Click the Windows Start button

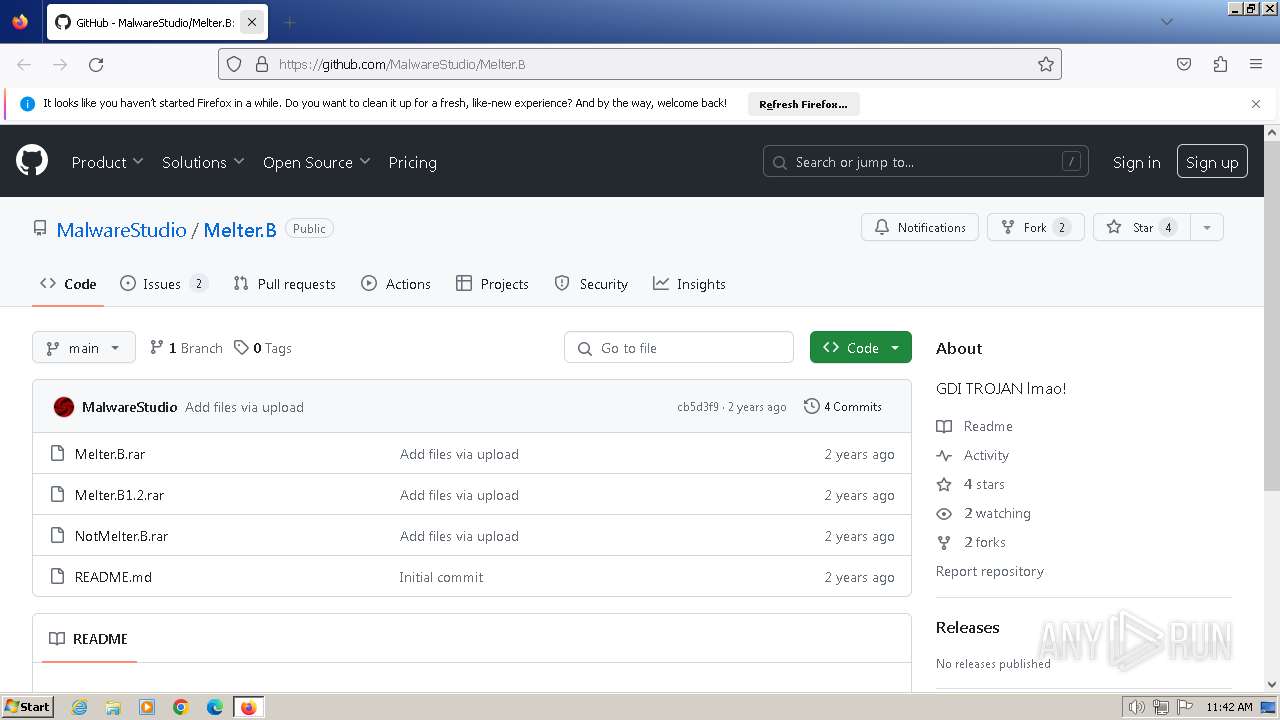pyautogui.click(x=27, y=706)
